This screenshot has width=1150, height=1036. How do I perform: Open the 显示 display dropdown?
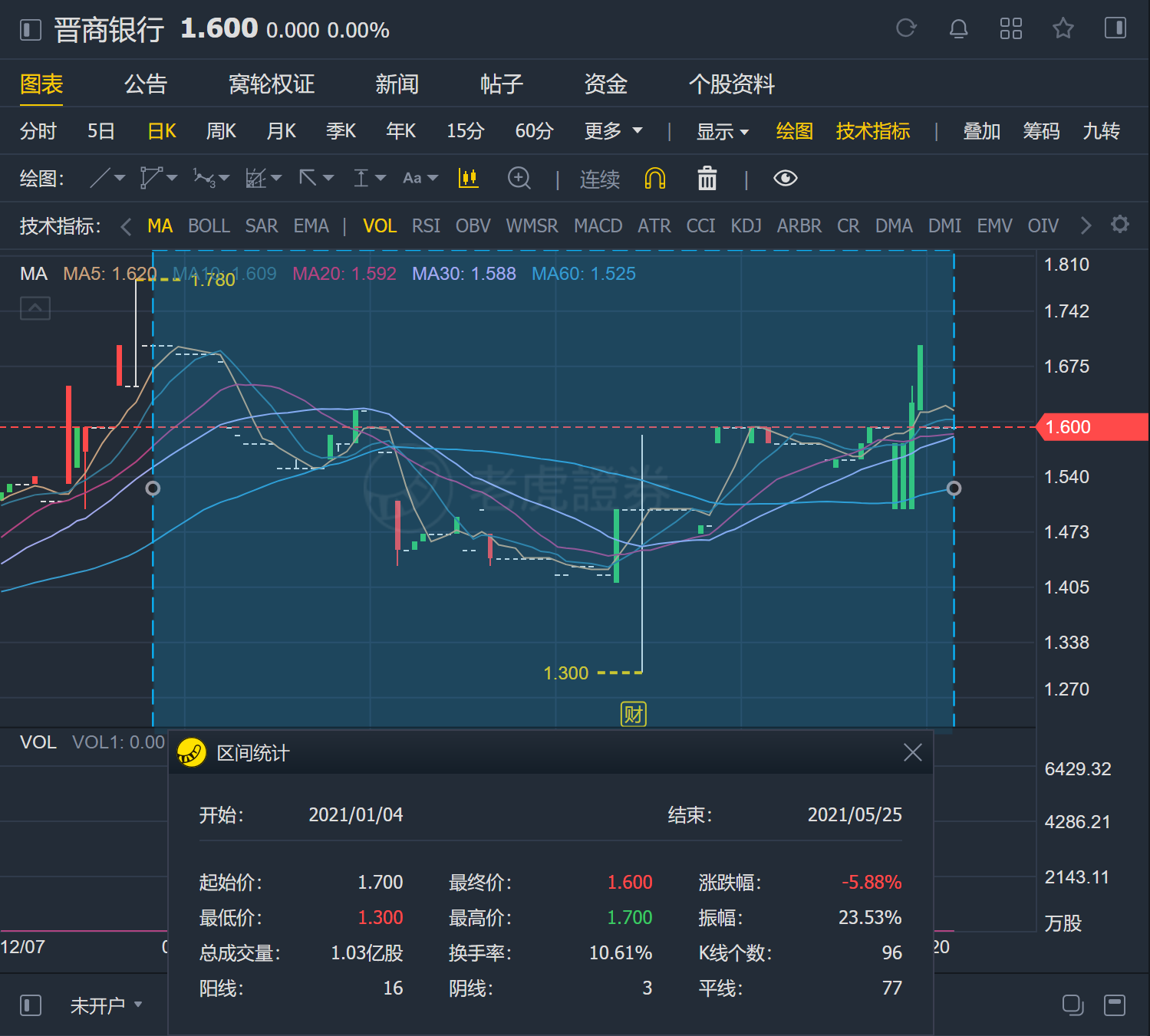pos(722,131)
